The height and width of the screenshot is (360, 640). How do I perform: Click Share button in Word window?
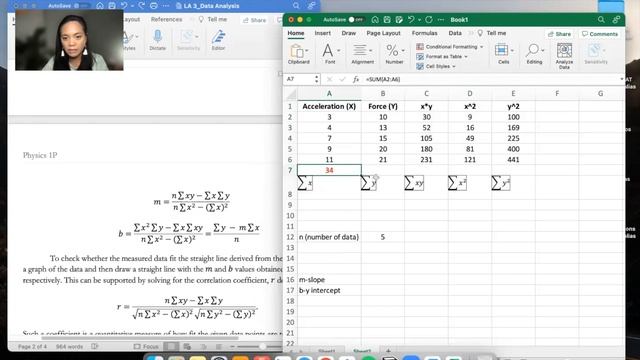(x=254, y=20)
